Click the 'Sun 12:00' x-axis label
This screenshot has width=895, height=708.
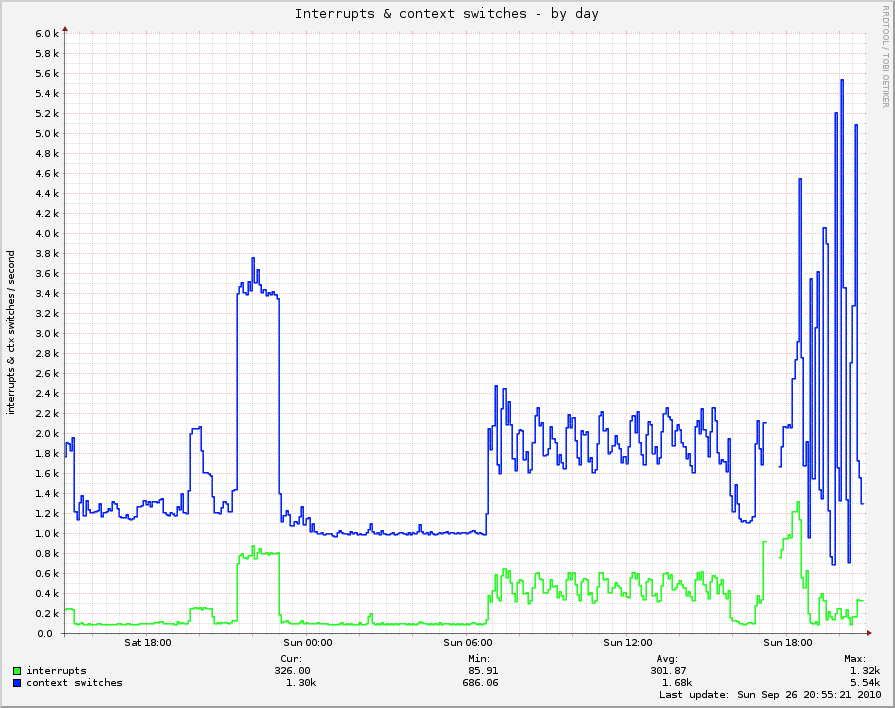click(627, 643)
